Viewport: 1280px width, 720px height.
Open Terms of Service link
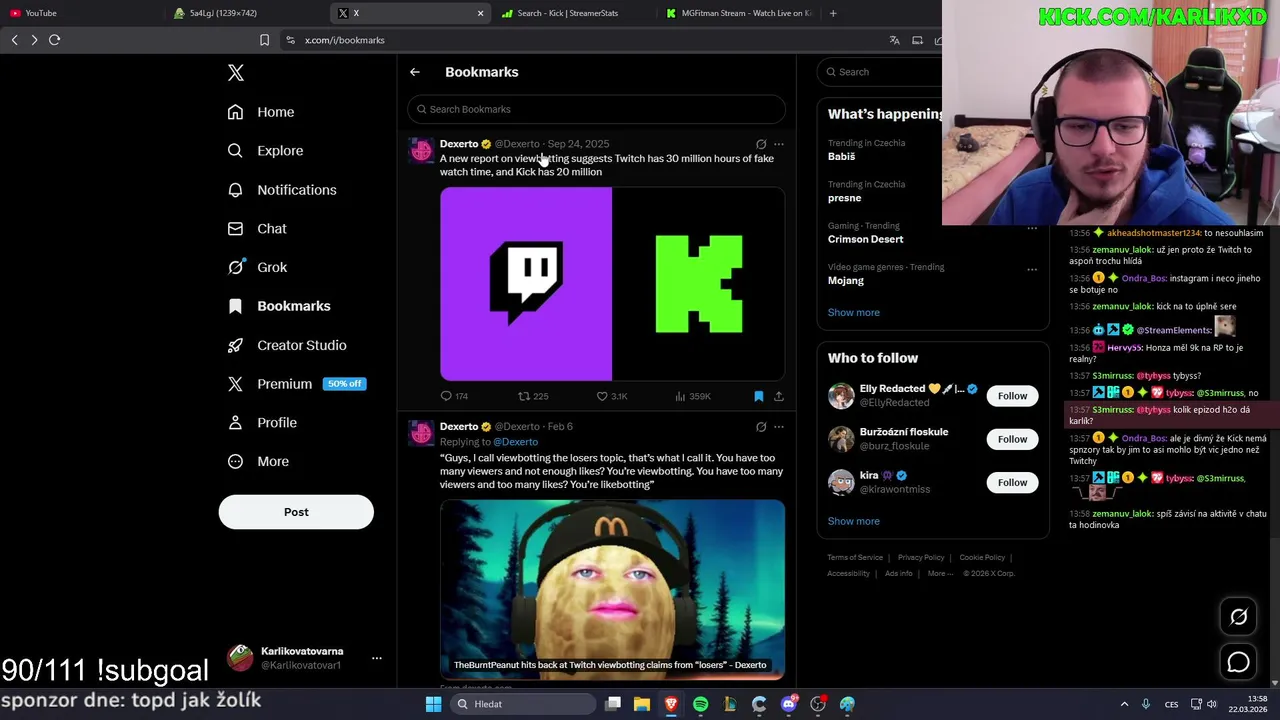(x=855, y=558)
